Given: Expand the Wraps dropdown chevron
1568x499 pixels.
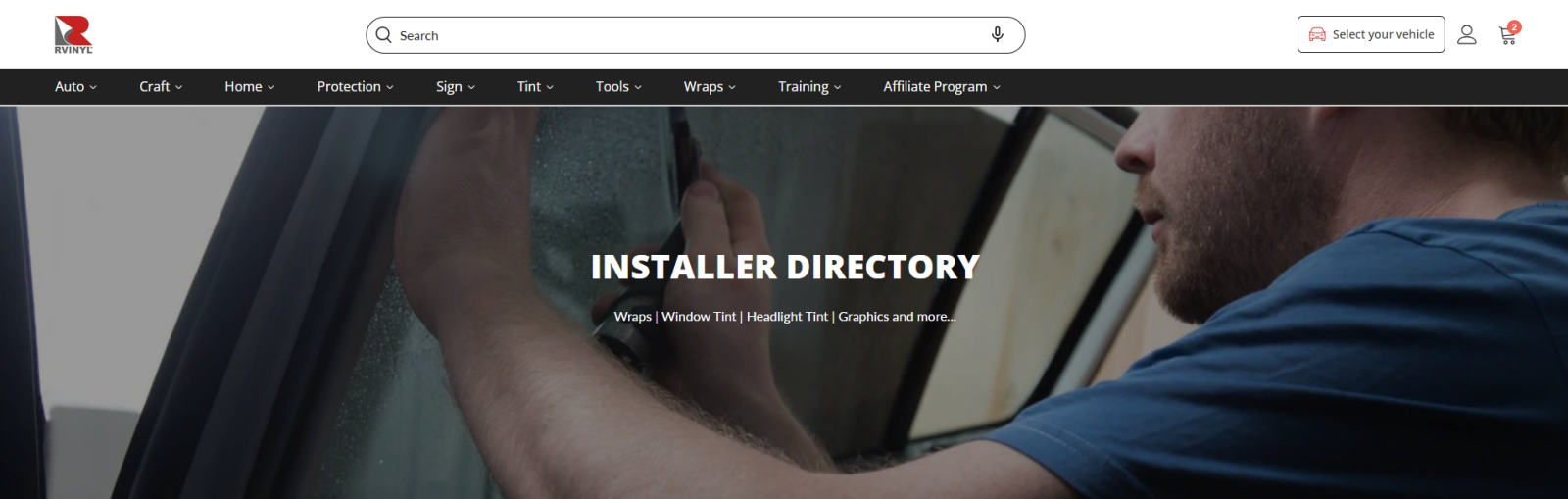Looking at the screenshot, I should click(x=732, y=87).
